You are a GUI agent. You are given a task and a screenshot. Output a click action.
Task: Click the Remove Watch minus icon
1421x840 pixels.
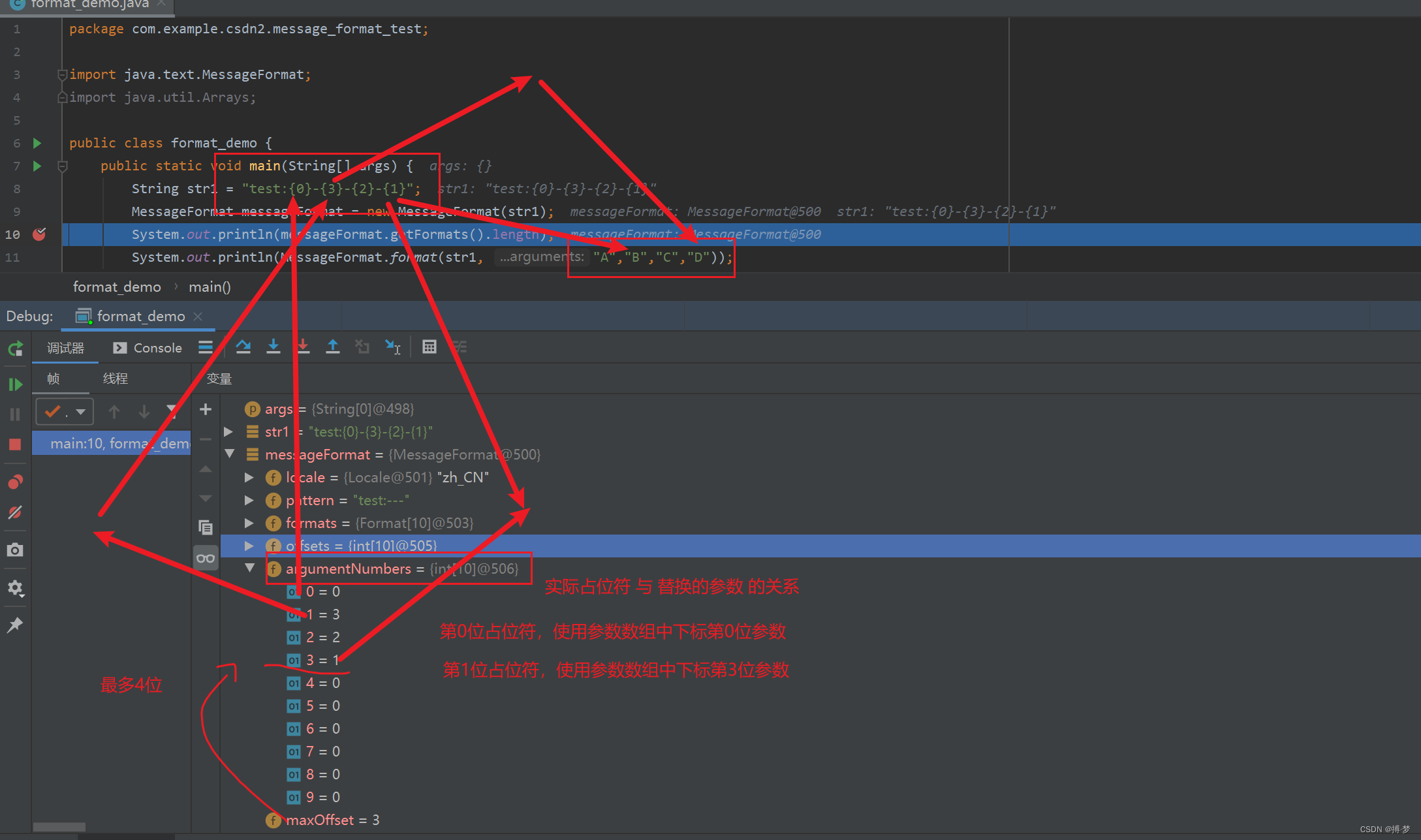(206, 439)
